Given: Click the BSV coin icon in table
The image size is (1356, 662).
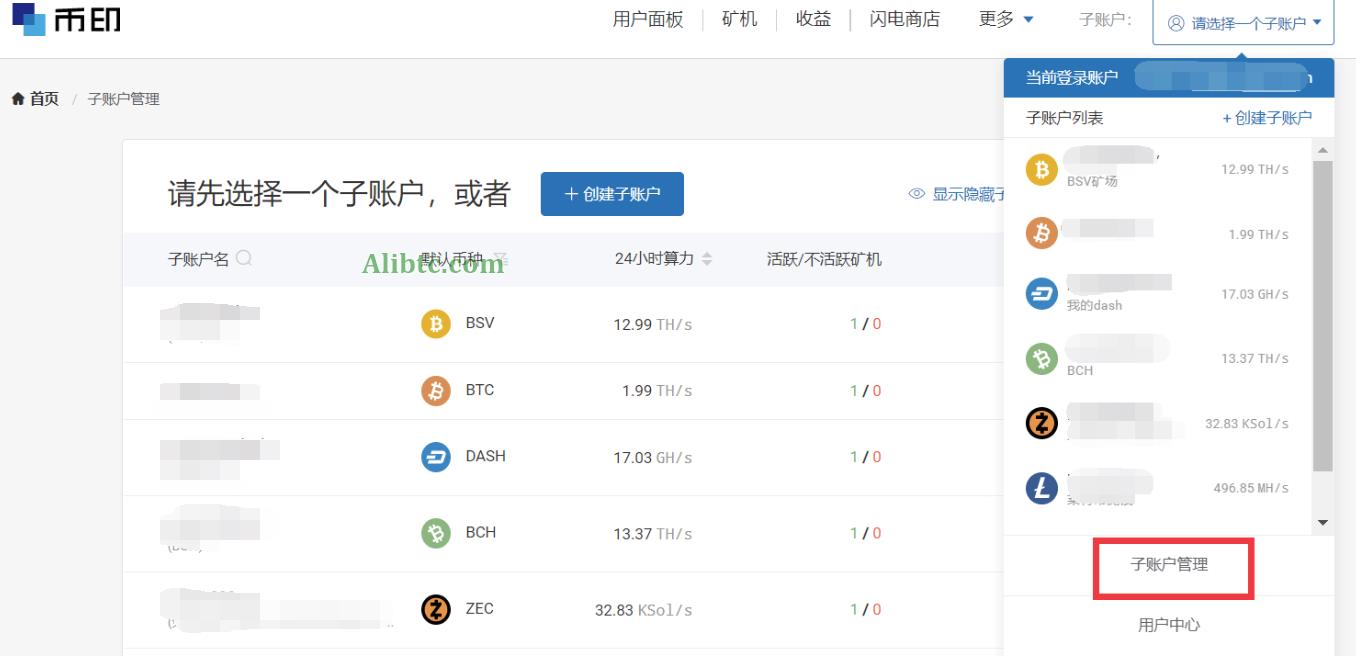Looking at the screenshot, I should (436, 324).
